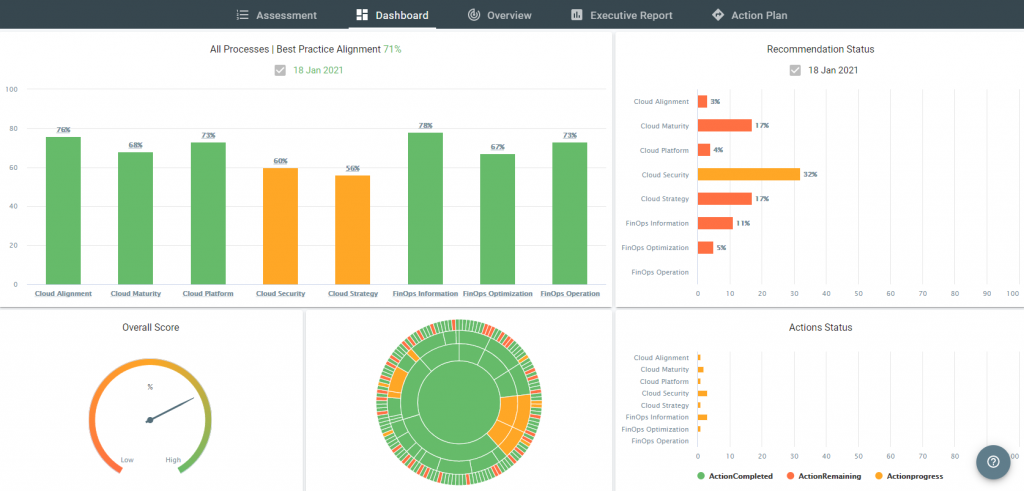Image resolution: width=1024 pixels, height=491 pixels.
Task: Click the Cloud Strategy 56% bar
Action: (x=352, y=229)
